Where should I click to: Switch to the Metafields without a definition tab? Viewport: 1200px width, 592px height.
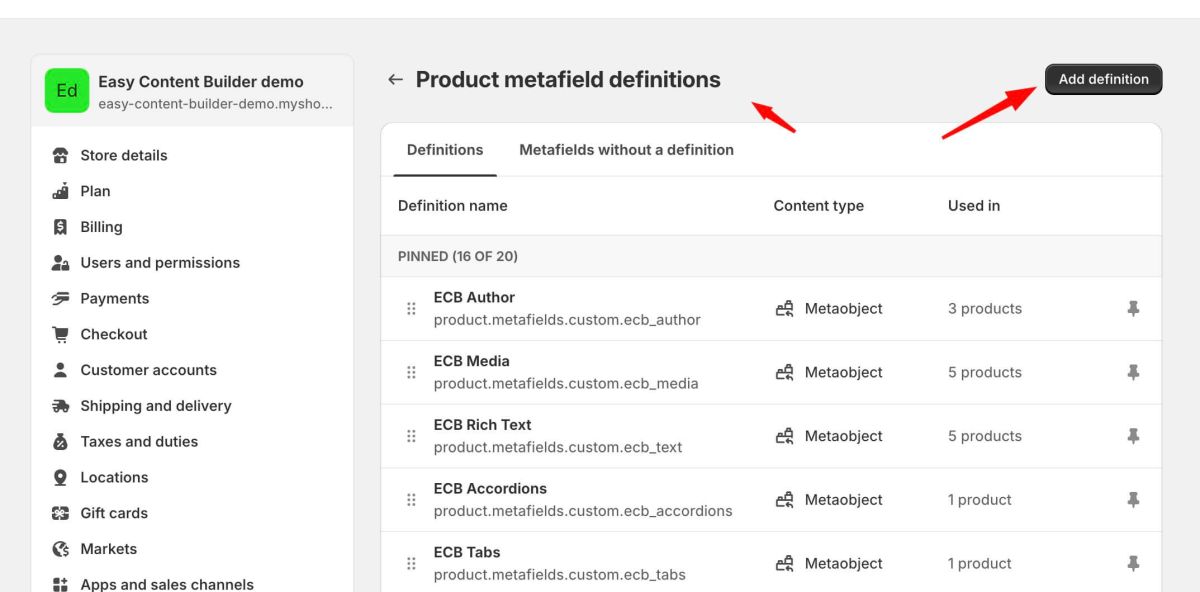tap(626, 149)
